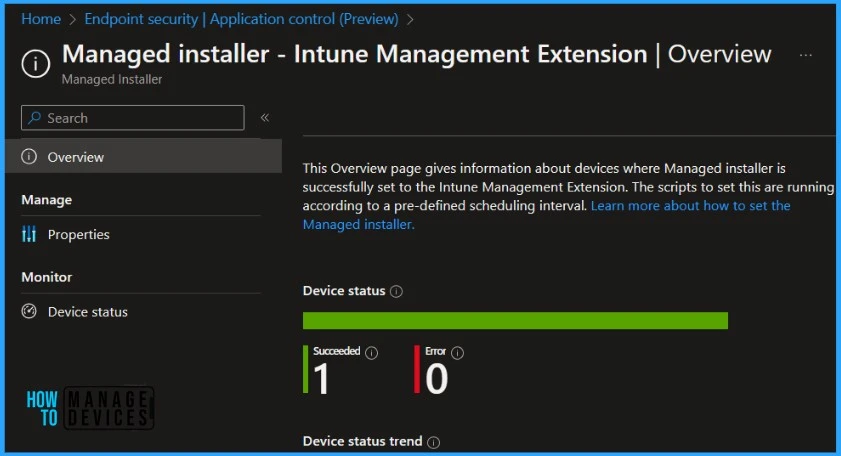
Task: Open the Home breadcrumb link
Action: (41, 19)
